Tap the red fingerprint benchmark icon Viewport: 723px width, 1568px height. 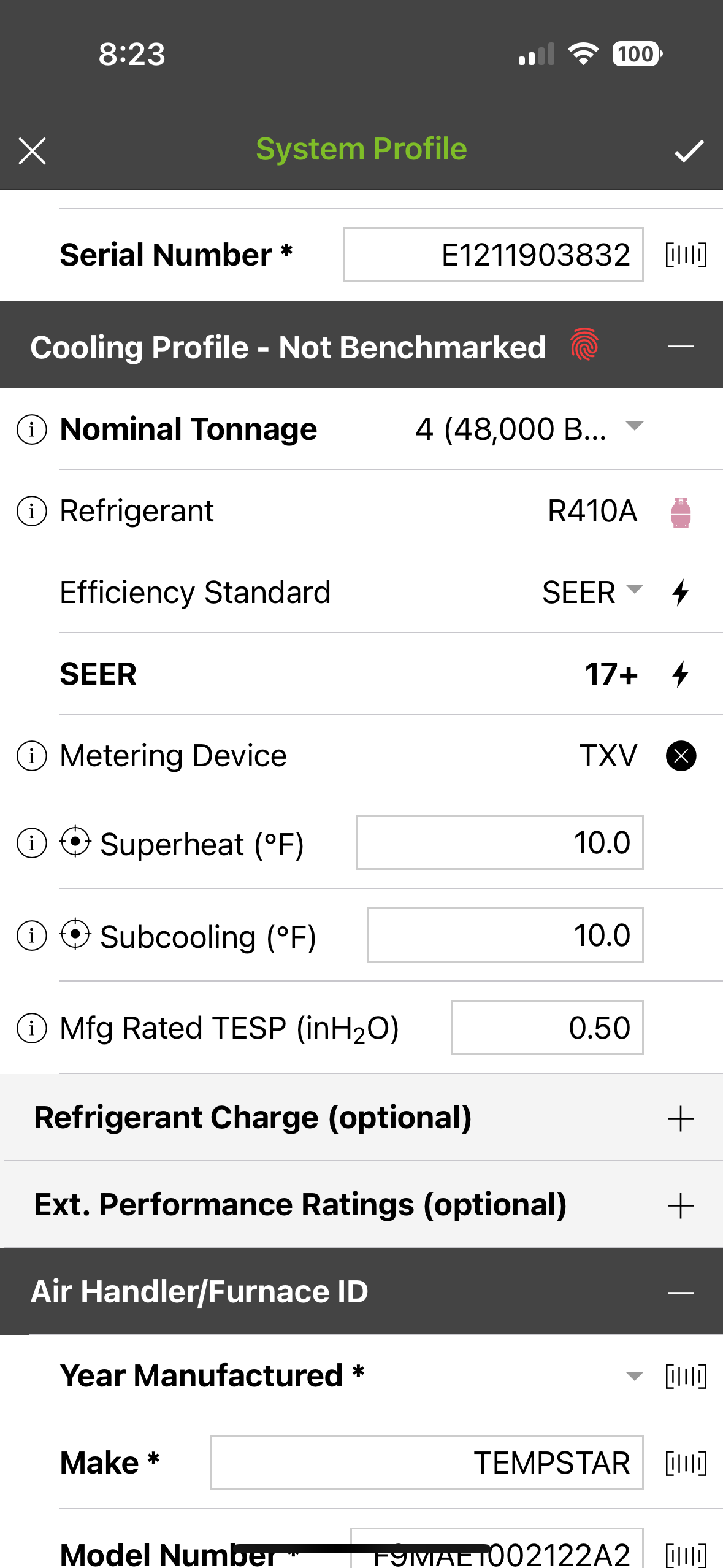[x=584, y=345]
